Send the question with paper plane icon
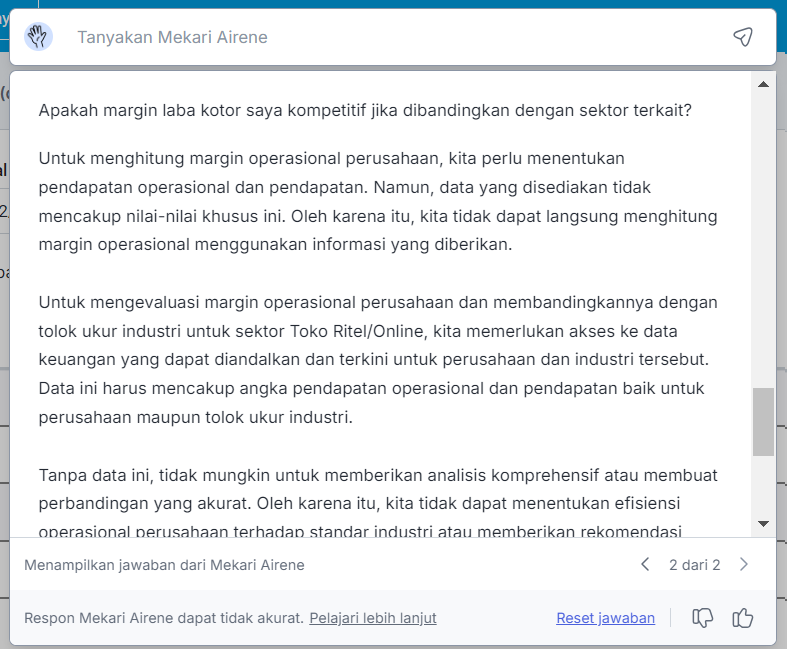The image size is (787, 649). point(743,37)
